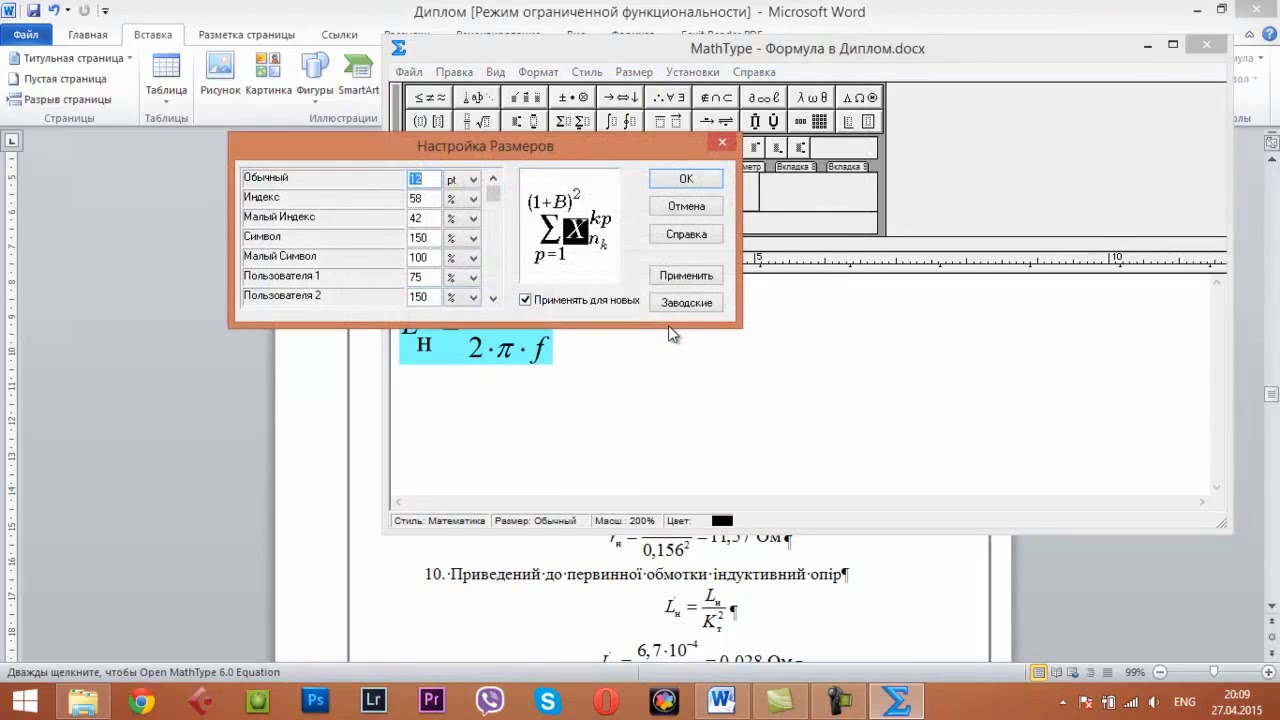Click Заводские factory defaults button

(x=686, y=302)
